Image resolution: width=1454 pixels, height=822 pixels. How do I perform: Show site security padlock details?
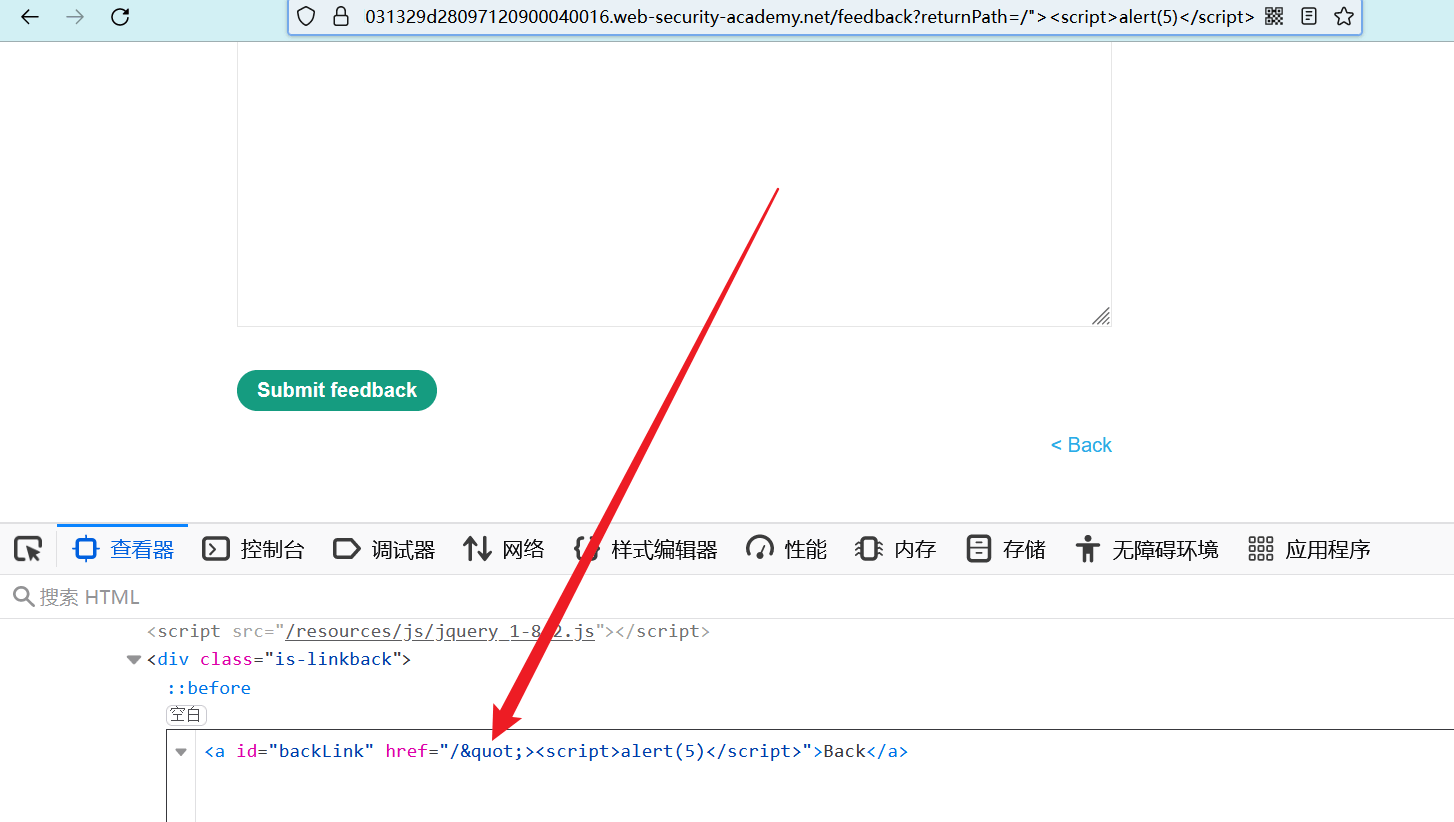341,17
